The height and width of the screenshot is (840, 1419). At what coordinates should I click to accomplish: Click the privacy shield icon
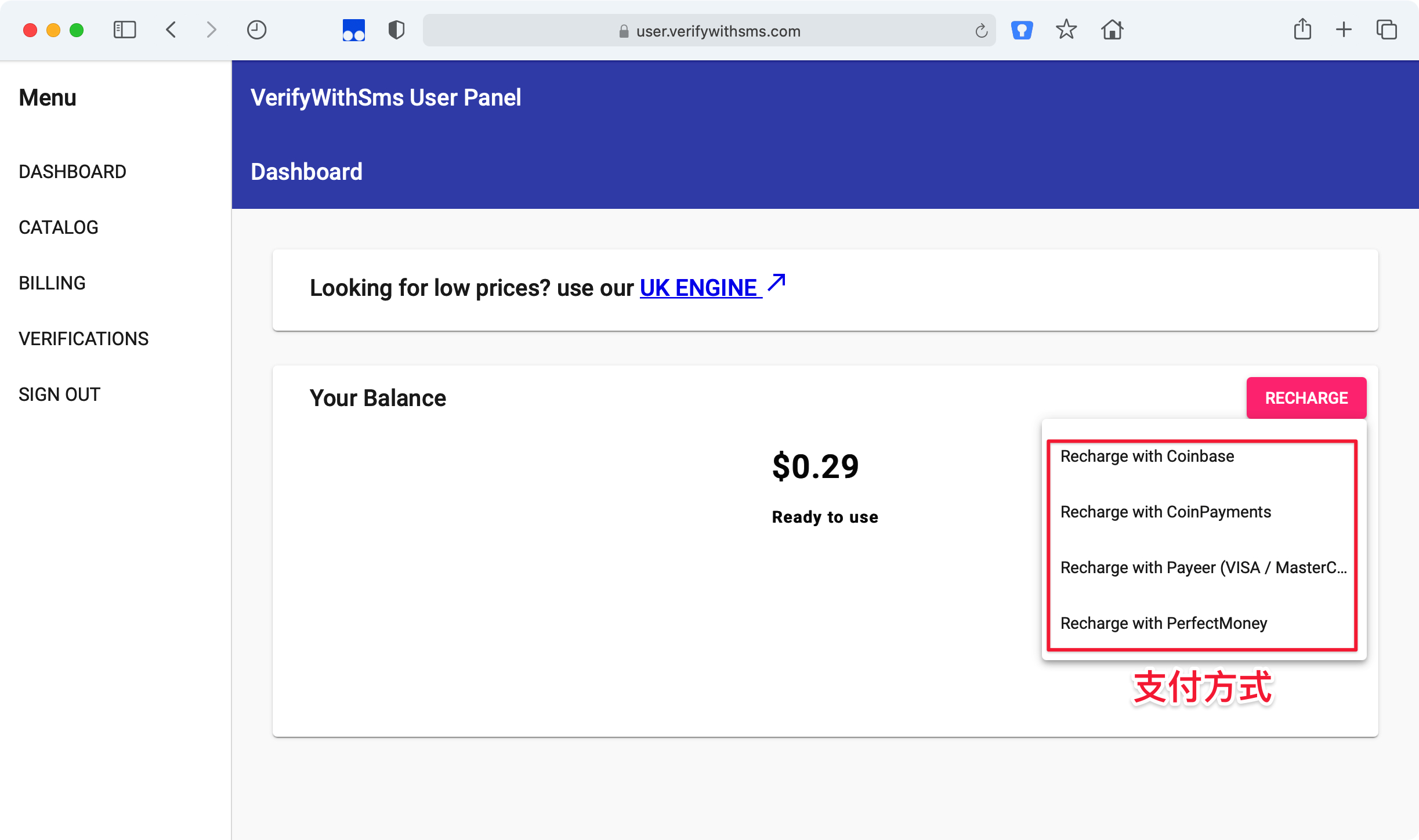[x=396, y=30]
